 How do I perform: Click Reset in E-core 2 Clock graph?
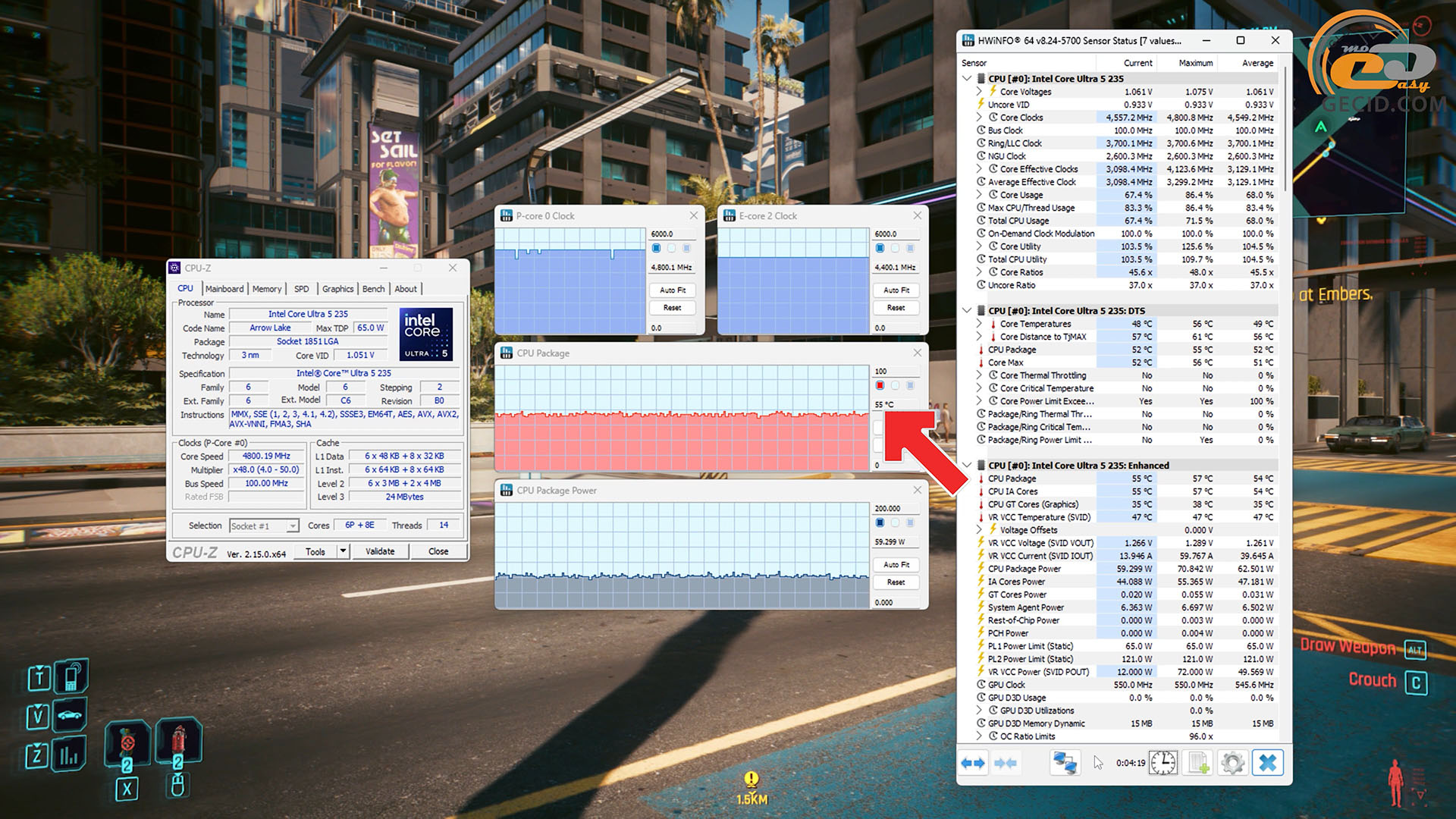pos(896,308)
